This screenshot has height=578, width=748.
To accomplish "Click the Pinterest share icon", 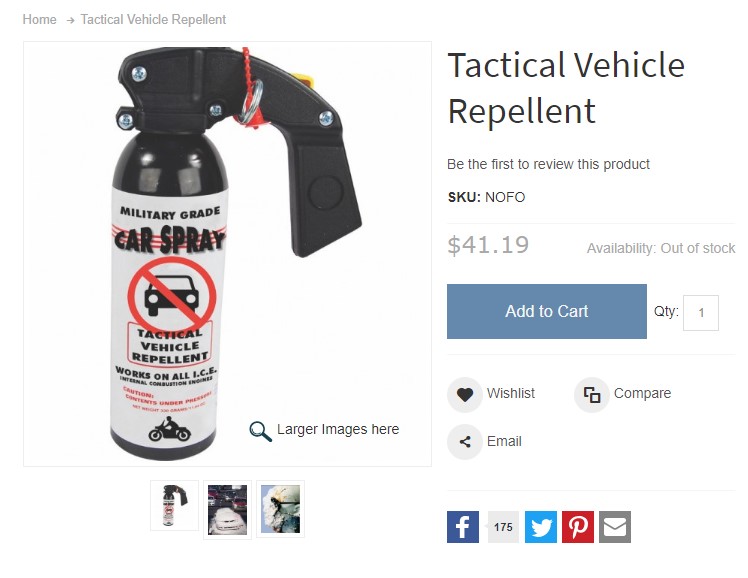I will click(x=578, y=527).
